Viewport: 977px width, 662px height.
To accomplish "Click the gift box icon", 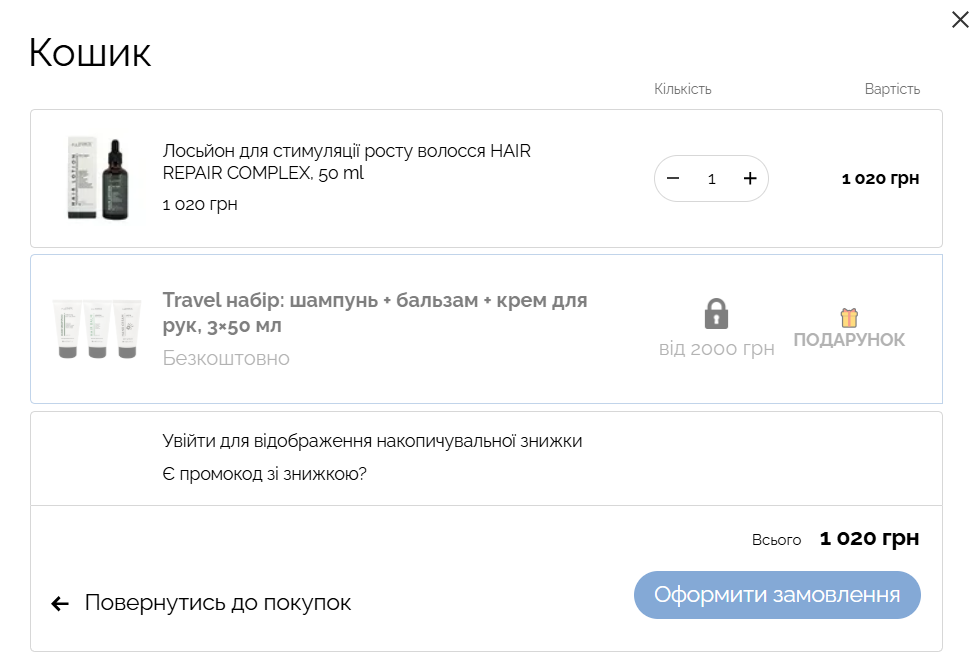I will (x=849, y=318).
